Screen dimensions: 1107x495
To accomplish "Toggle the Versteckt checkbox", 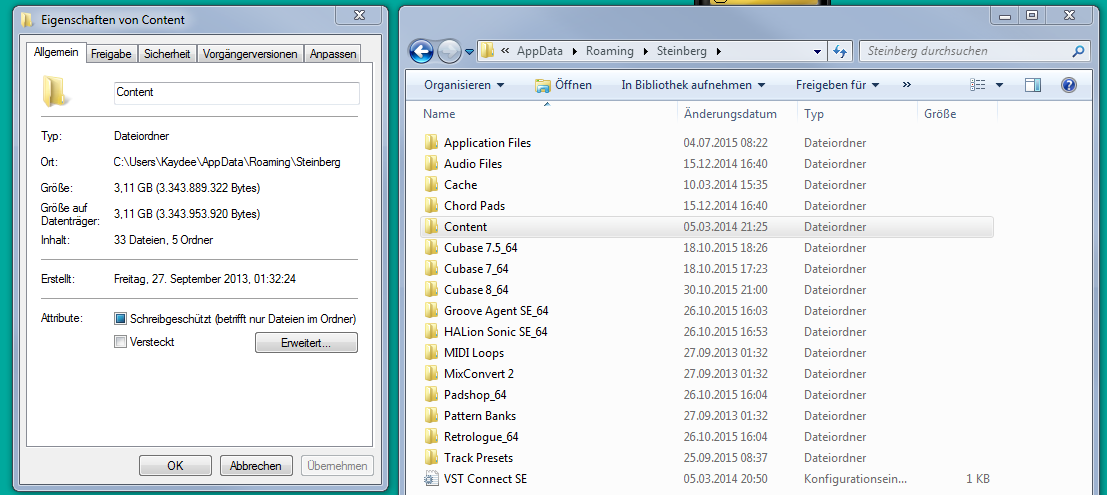I will (120, 342).
